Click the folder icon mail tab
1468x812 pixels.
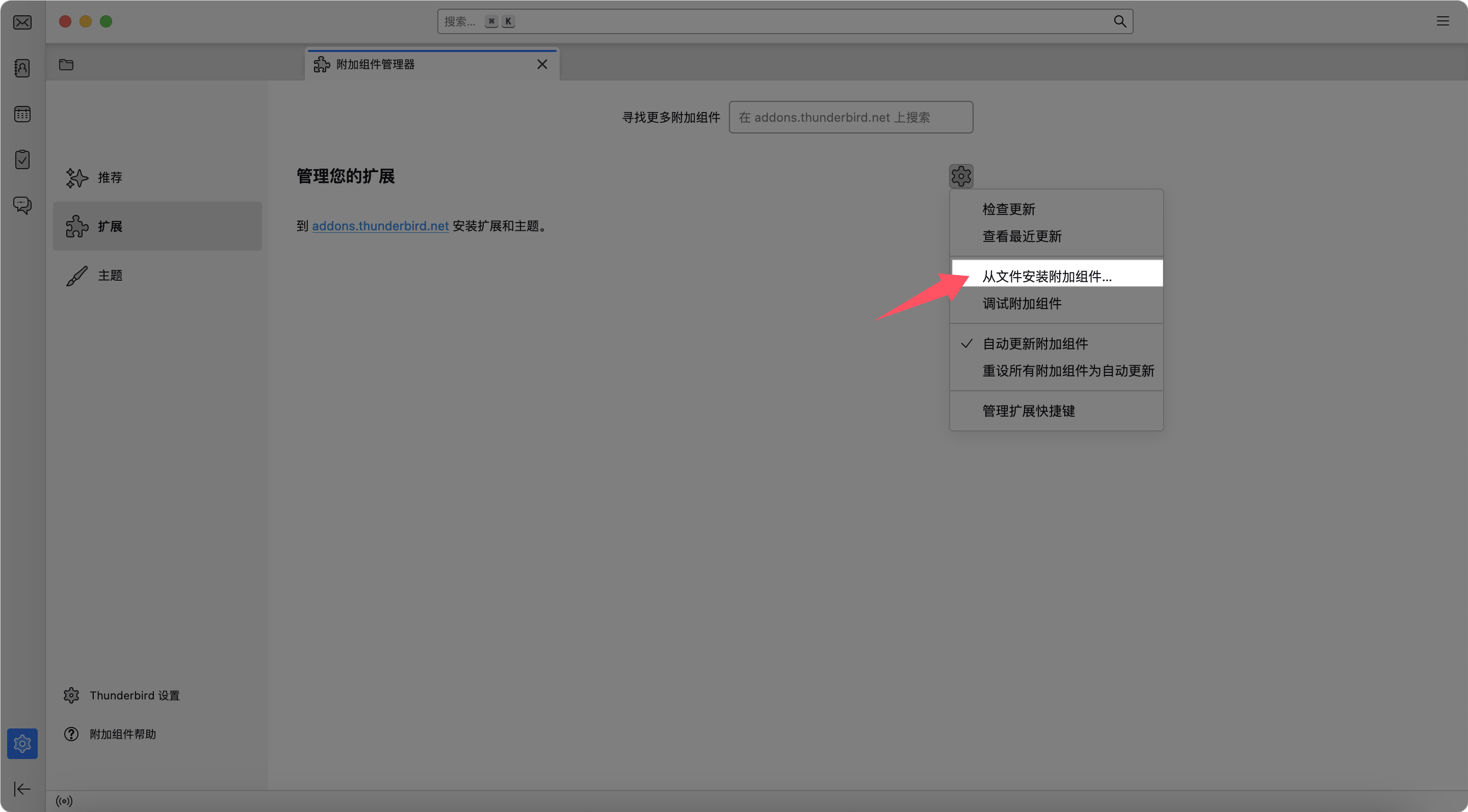(66, 64)
